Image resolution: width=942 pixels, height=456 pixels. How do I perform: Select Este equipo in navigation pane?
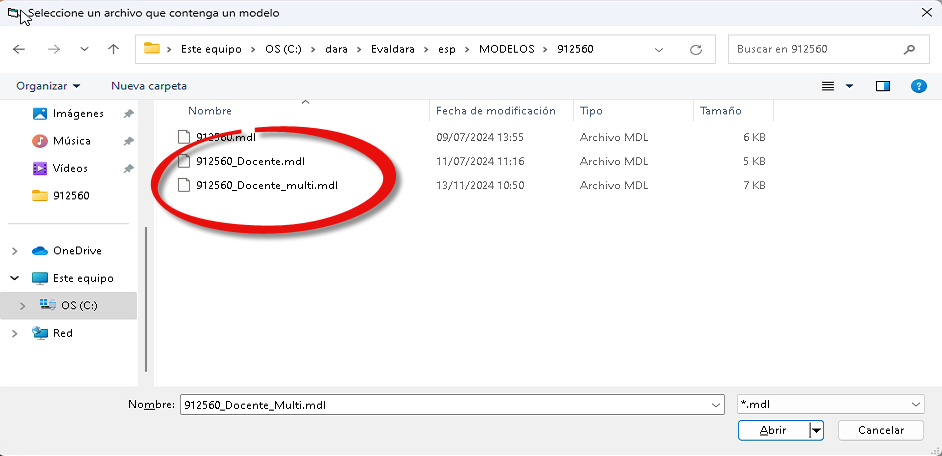(x=83, y=278)
